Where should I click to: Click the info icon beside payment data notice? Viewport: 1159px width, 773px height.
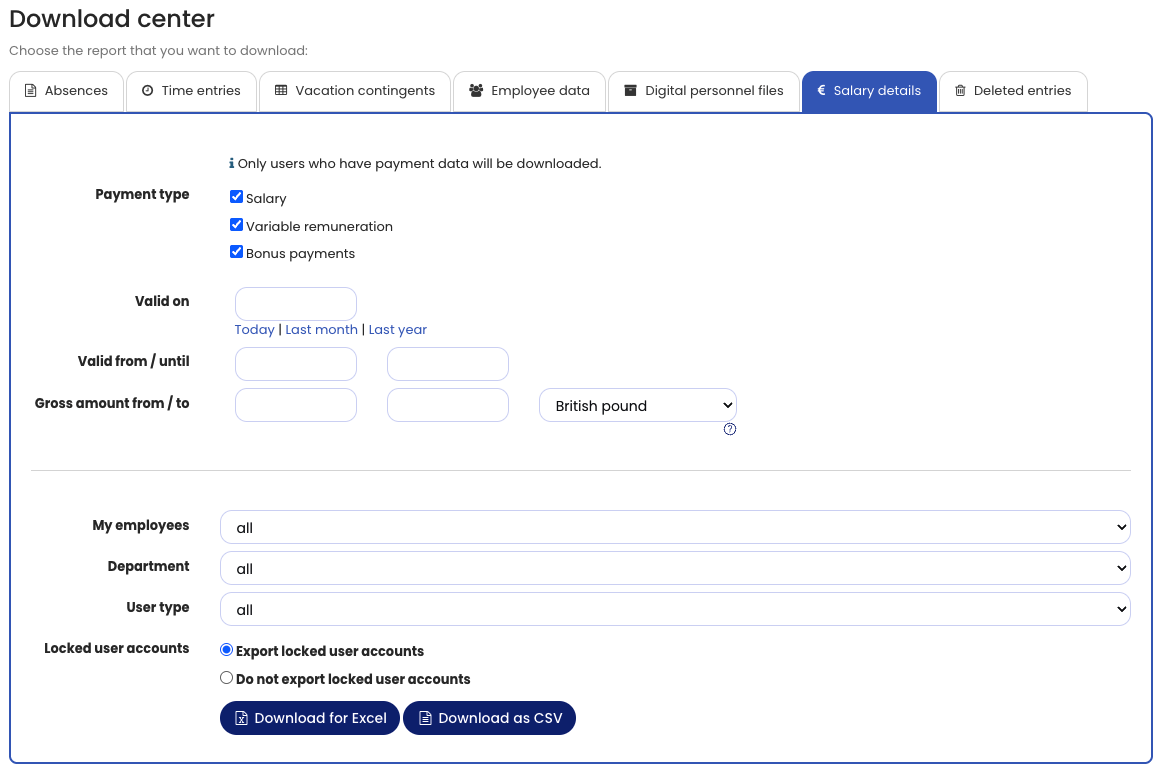pyautogui.click(x=231, y=163)
